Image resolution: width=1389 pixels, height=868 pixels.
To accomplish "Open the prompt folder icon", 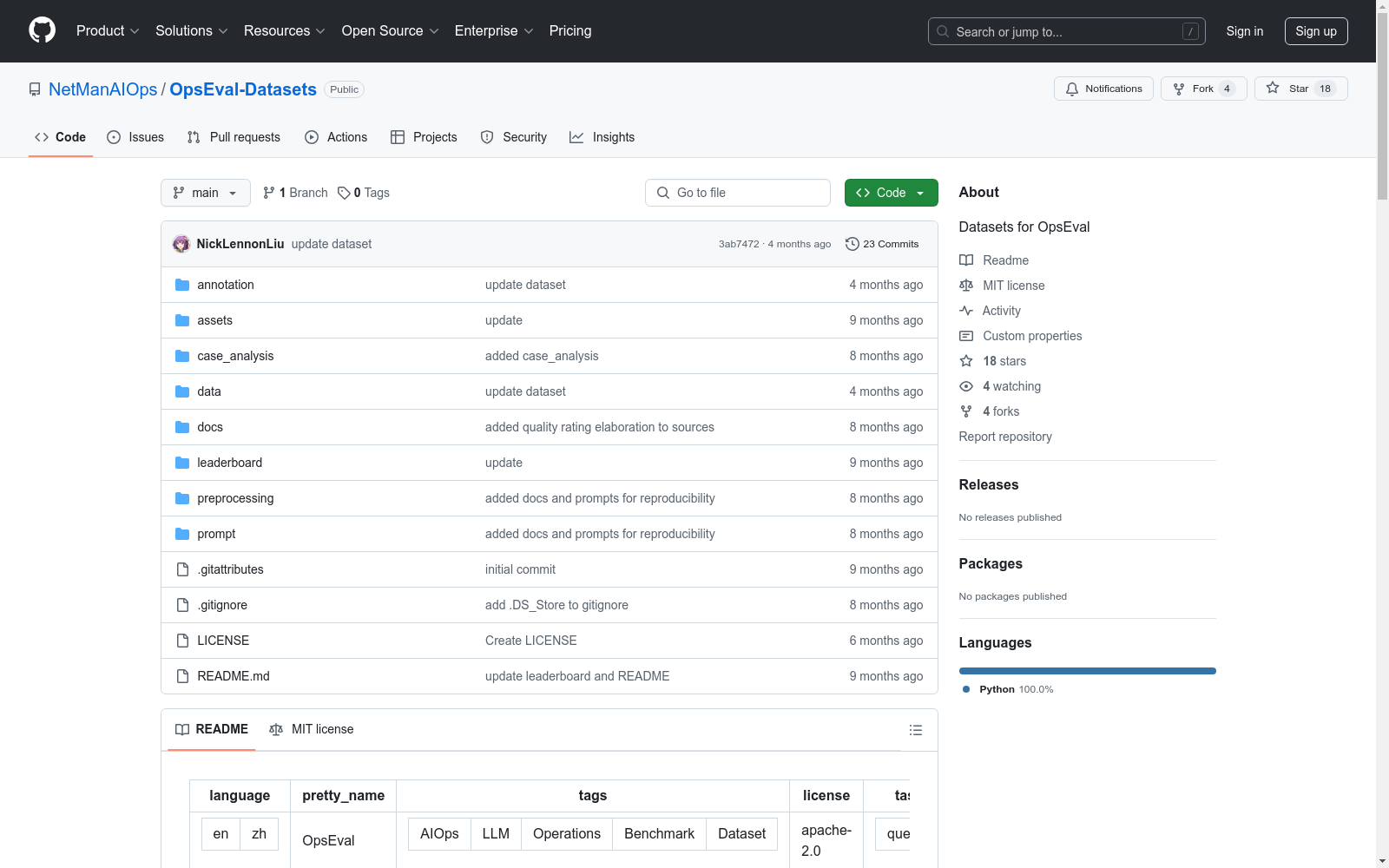I will click(x=182, y=534).
